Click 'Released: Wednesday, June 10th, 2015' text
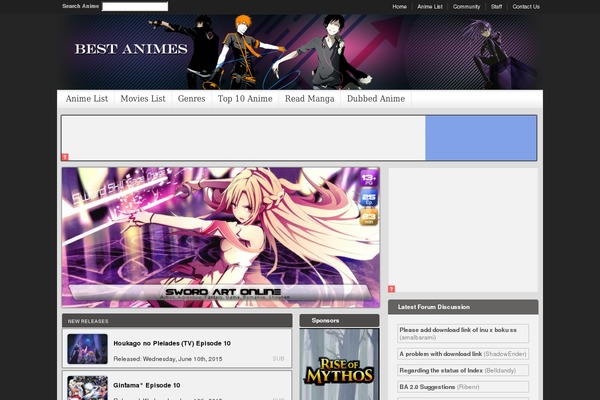The height and width of the screenshot is (400, 600). [x=168, y=359]
